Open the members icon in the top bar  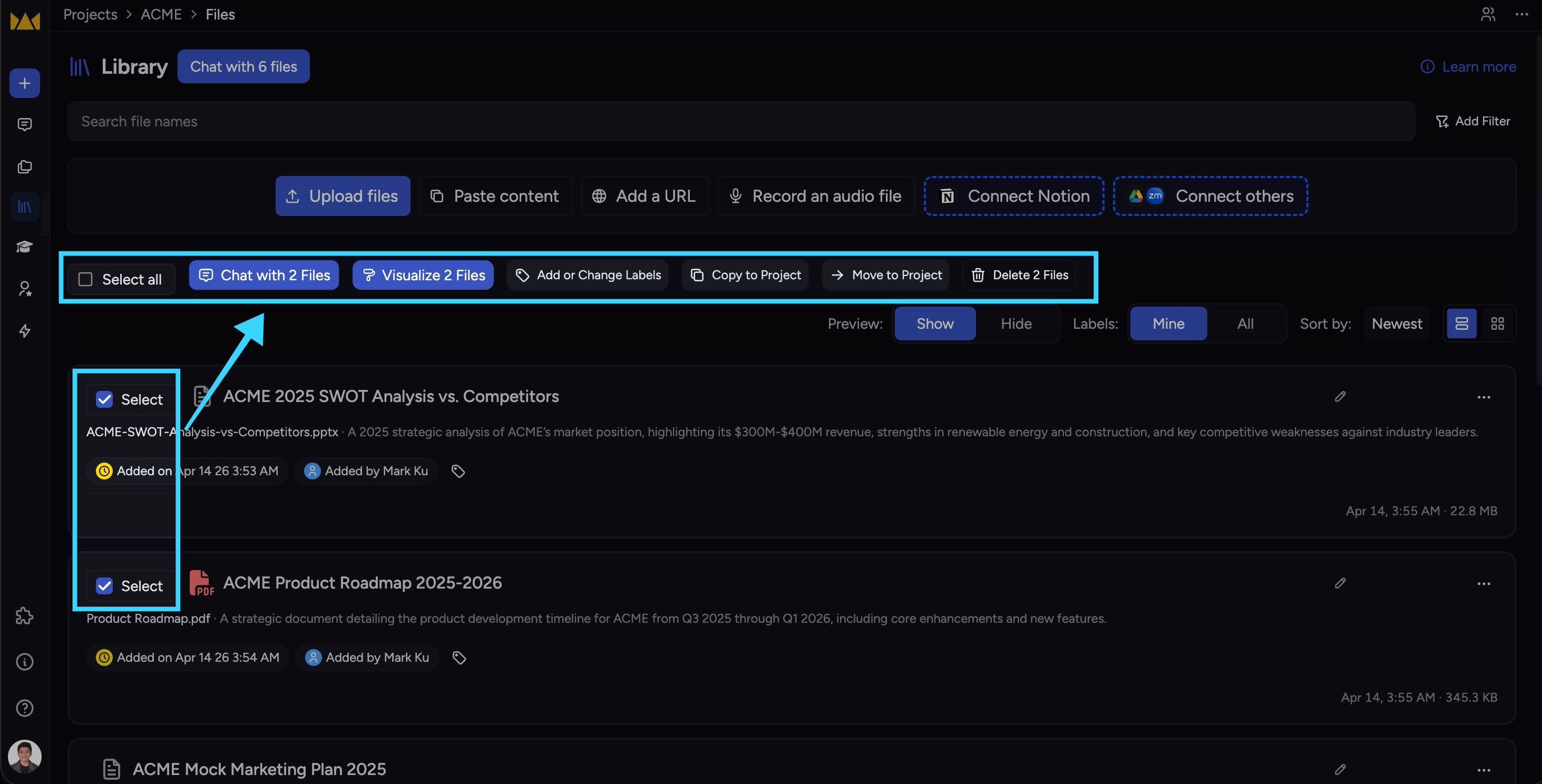click(x=1488, y=14)
